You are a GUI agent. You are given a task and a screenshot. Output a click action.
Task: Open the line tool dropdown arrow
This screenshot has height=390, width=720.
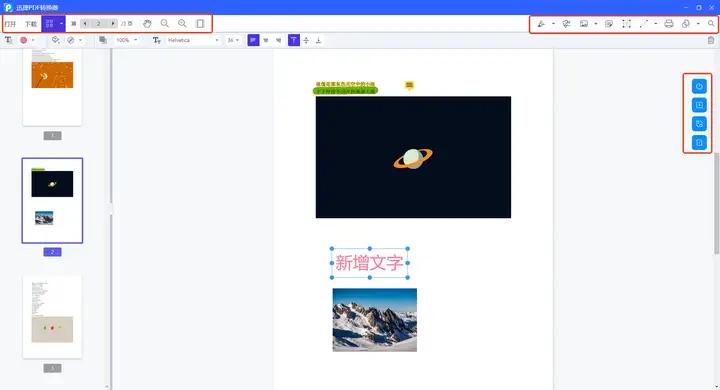[655, 24]
